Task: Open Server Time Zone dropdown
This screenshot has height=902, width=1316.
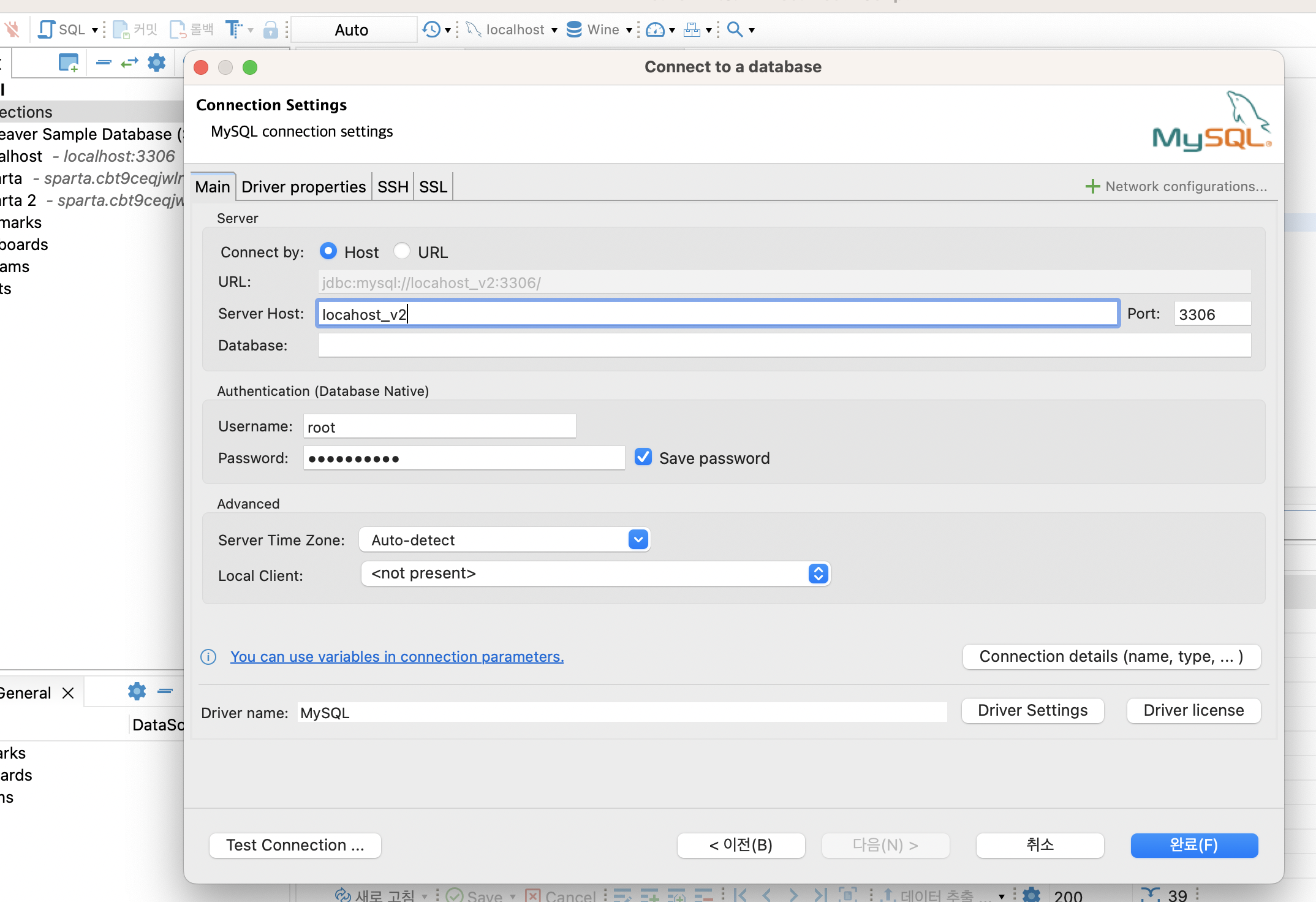Action: tap(638, 540)
